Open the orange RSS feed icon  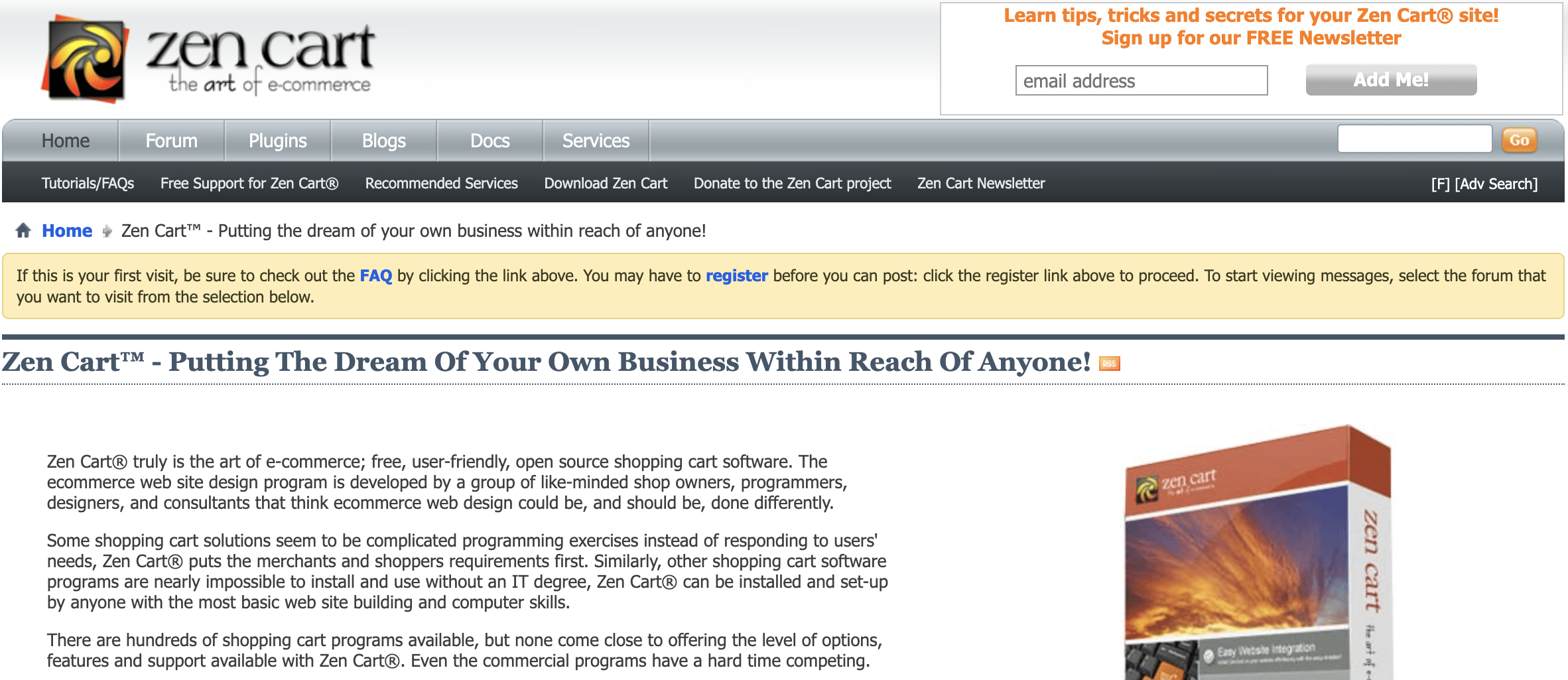click(x=1109, y=364)
